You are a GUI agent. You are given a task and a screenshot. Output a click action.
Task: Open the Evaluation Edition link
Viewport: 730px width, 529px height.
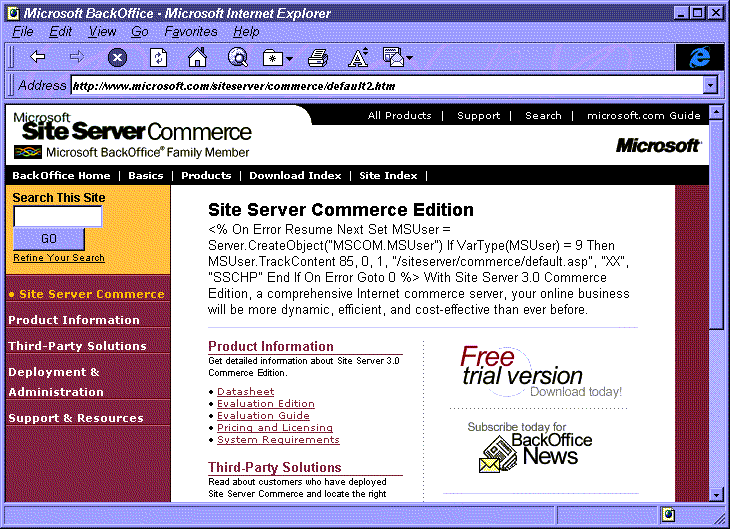pyautogui.click(x=265, y=404)
